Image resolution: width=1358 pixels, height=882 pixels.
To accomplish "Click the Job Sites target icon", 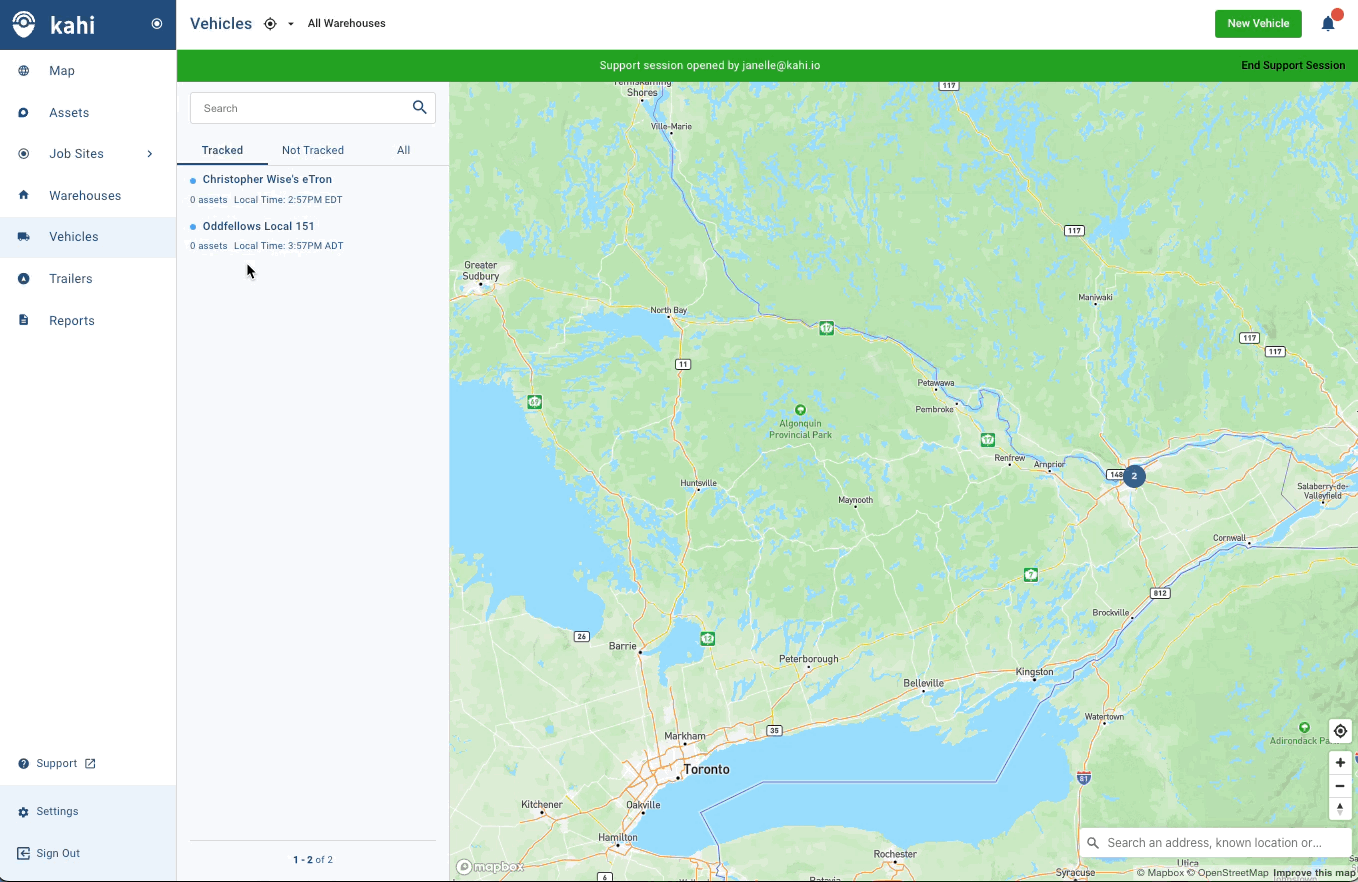I will point(24,154).
